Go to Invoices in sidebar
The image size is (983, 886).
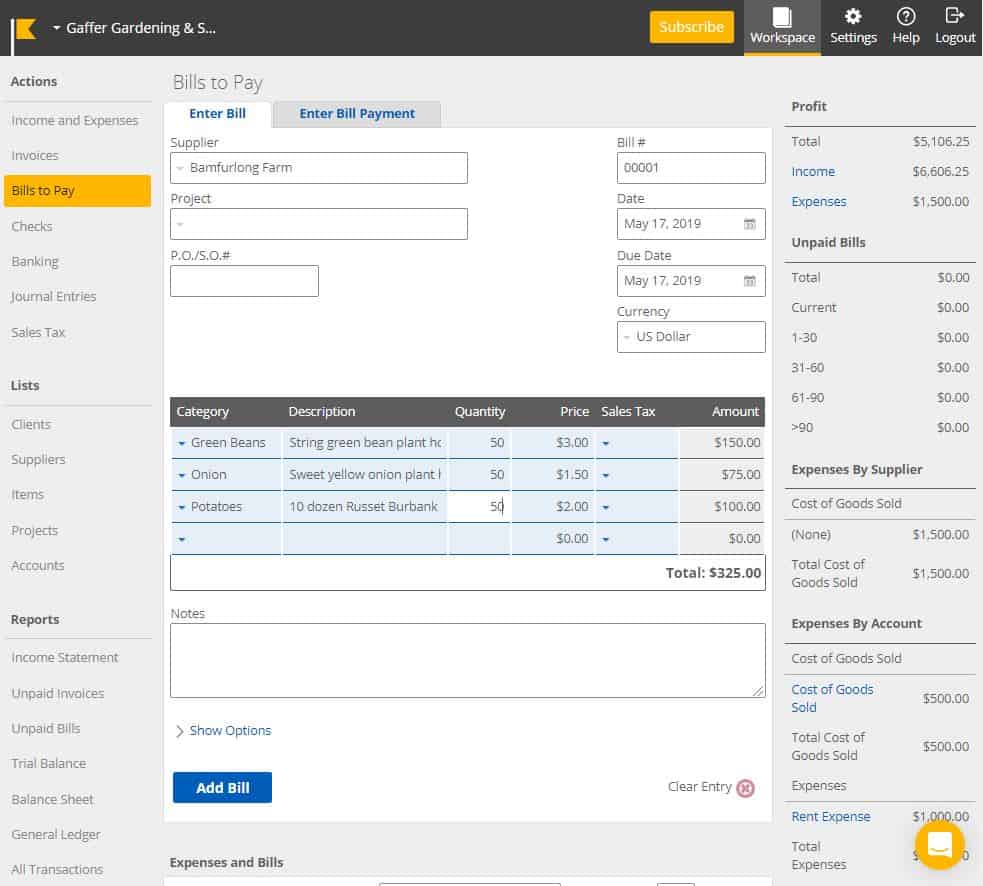pos(34,156)
